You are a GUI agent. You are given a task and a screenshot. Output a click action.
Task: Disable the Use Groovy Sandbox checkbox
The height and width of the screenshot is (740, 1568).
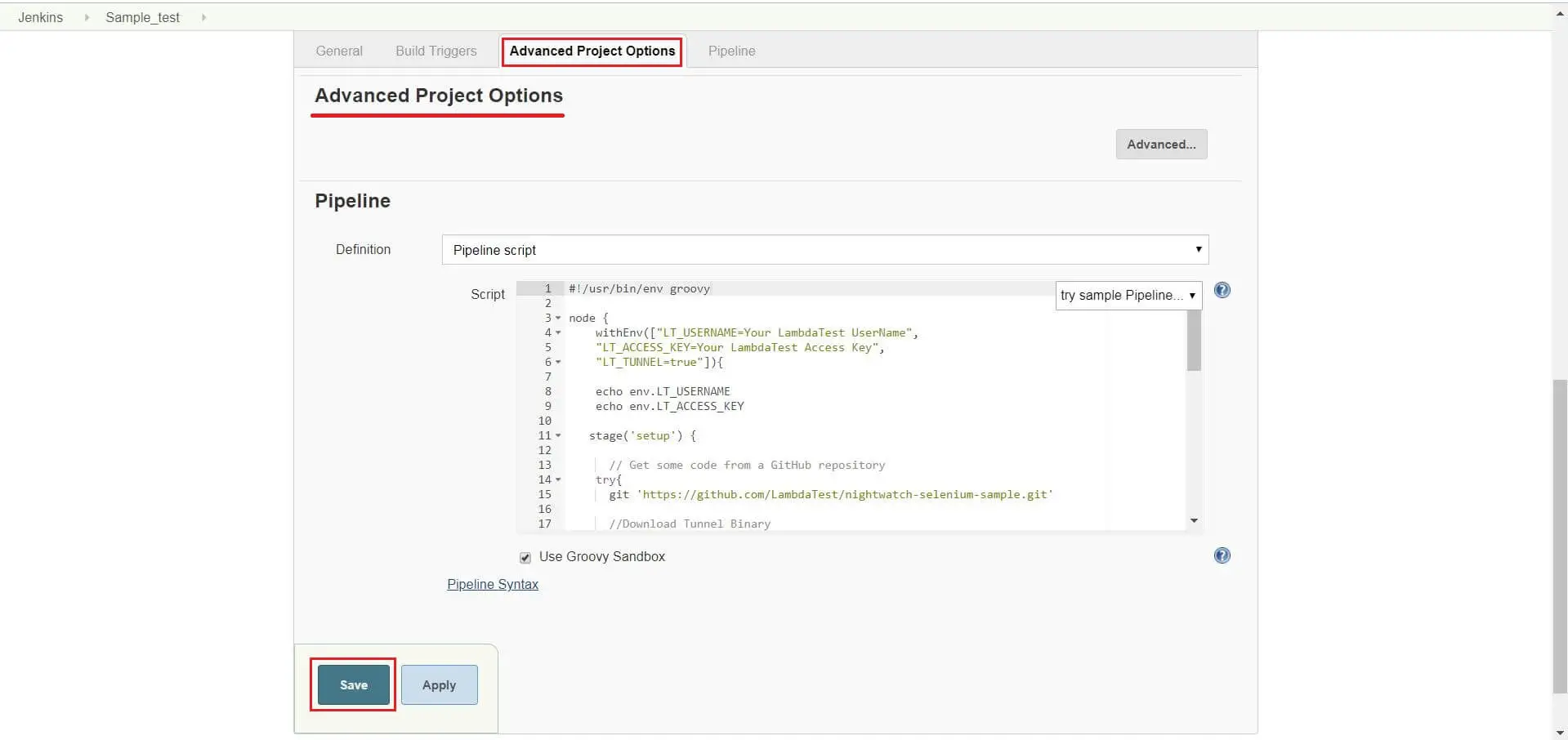coord(525,557)
